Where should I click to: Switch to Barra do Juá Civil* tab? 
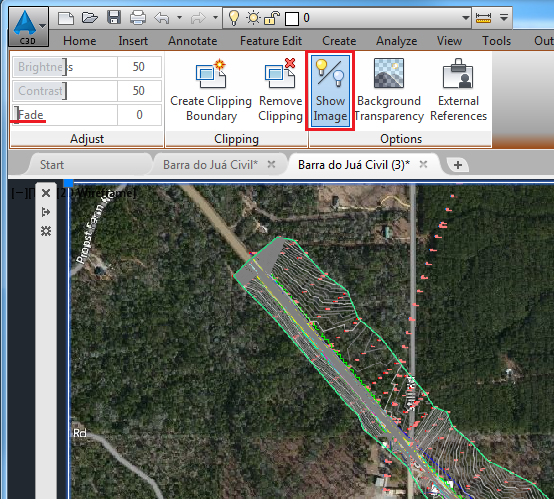(210, 165)
